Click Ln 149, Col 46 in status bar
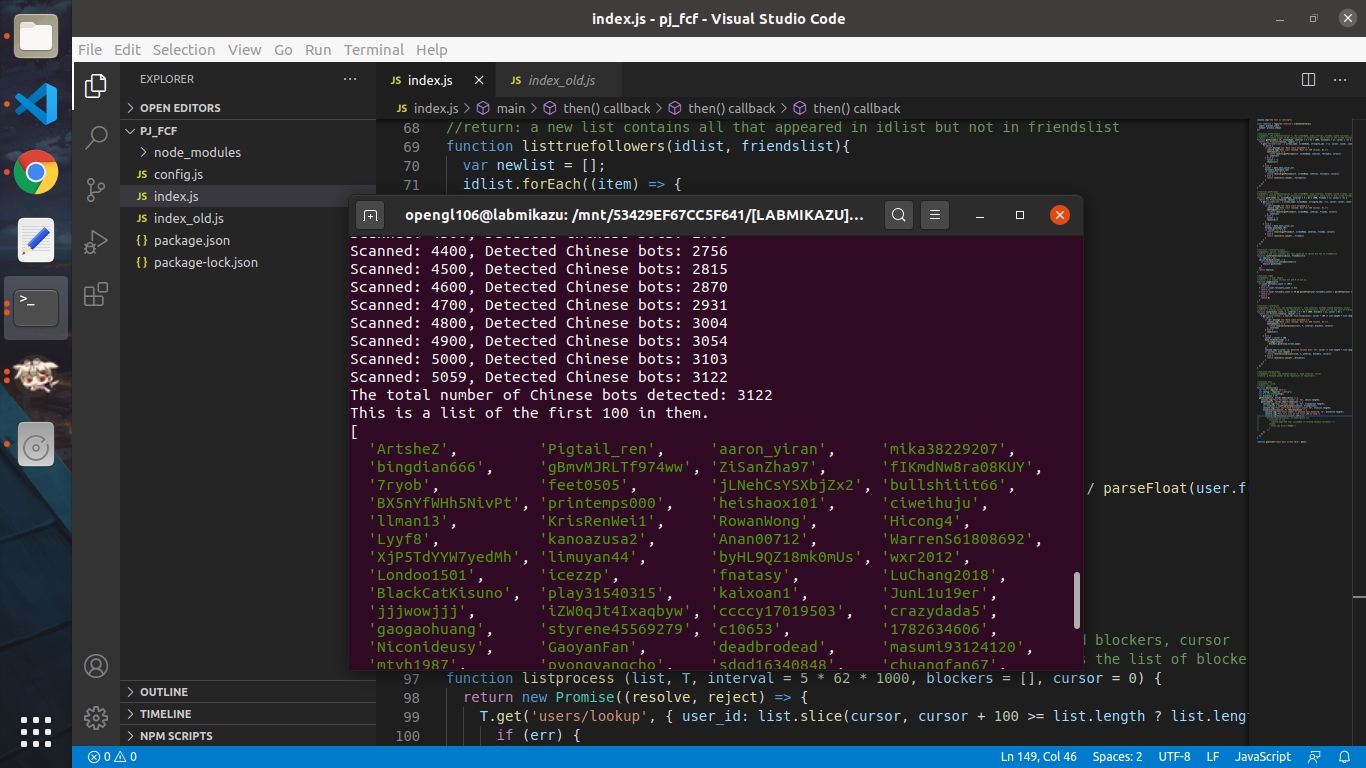This screenshot has width=1366, height=768. (x=1038, y=757)
